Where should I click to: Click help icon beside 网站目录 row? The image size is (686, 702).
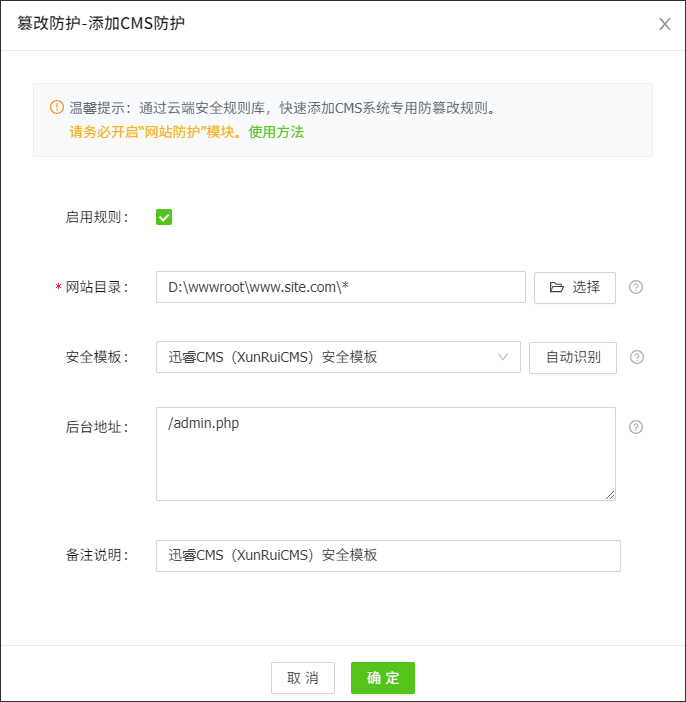[636, 287]
